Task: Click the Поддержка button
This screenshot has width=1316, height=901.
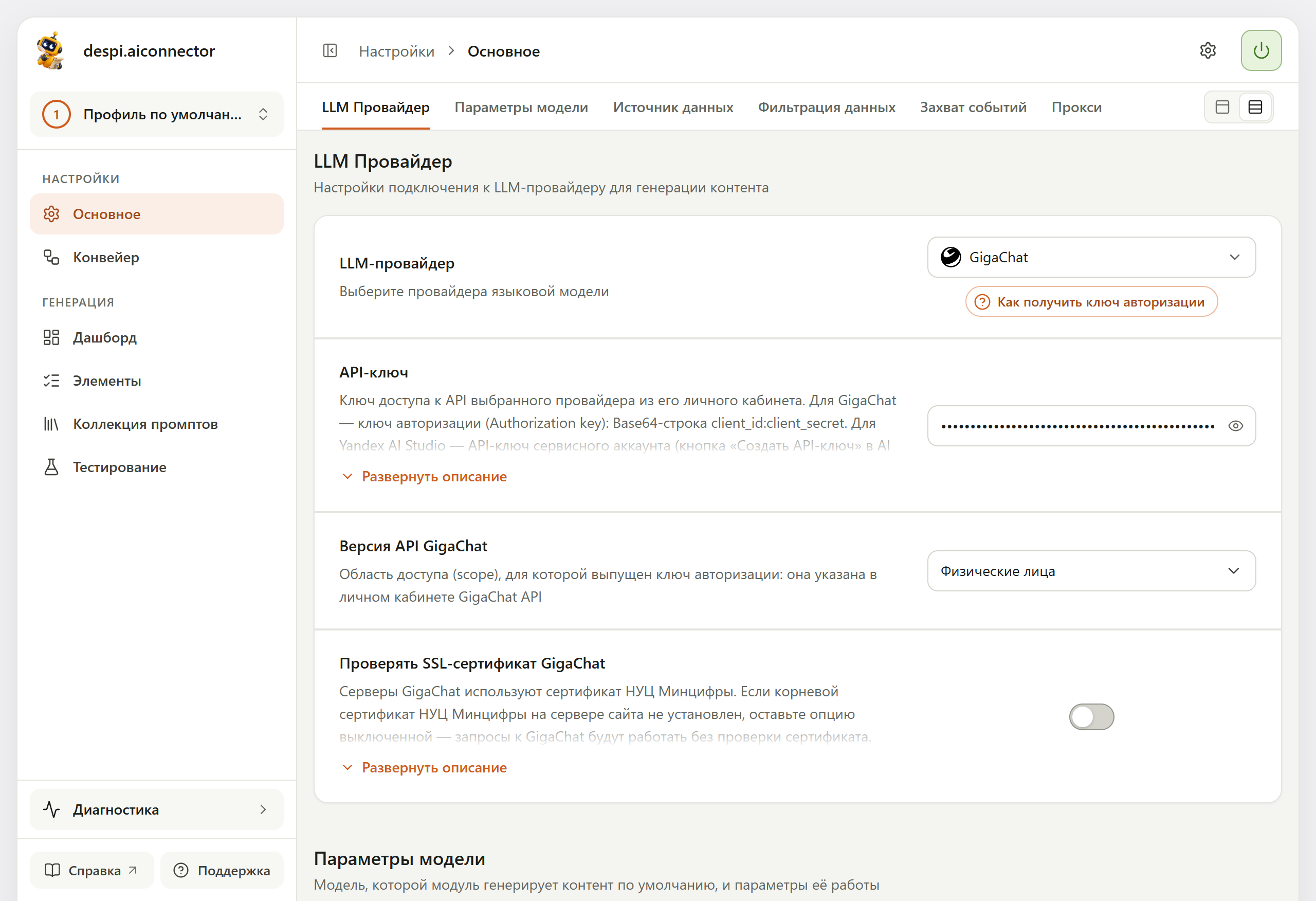Action: (x=222, y=870)
